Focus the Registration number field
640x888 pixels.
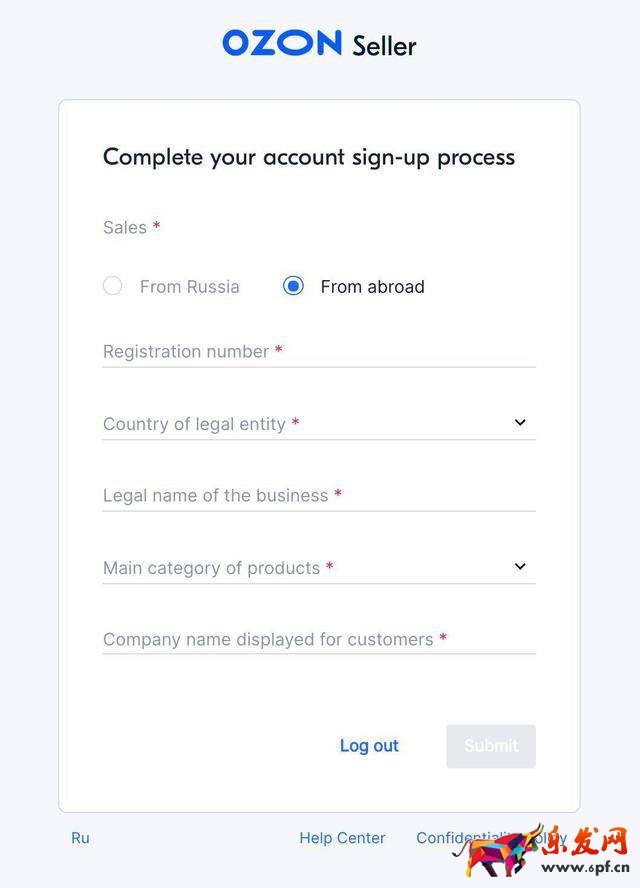[318, 352]
